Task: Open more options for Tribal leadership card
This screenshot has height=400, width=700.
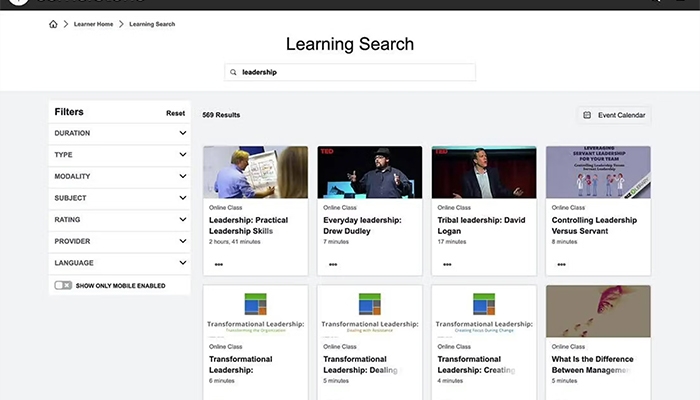Action: point(447,264)
